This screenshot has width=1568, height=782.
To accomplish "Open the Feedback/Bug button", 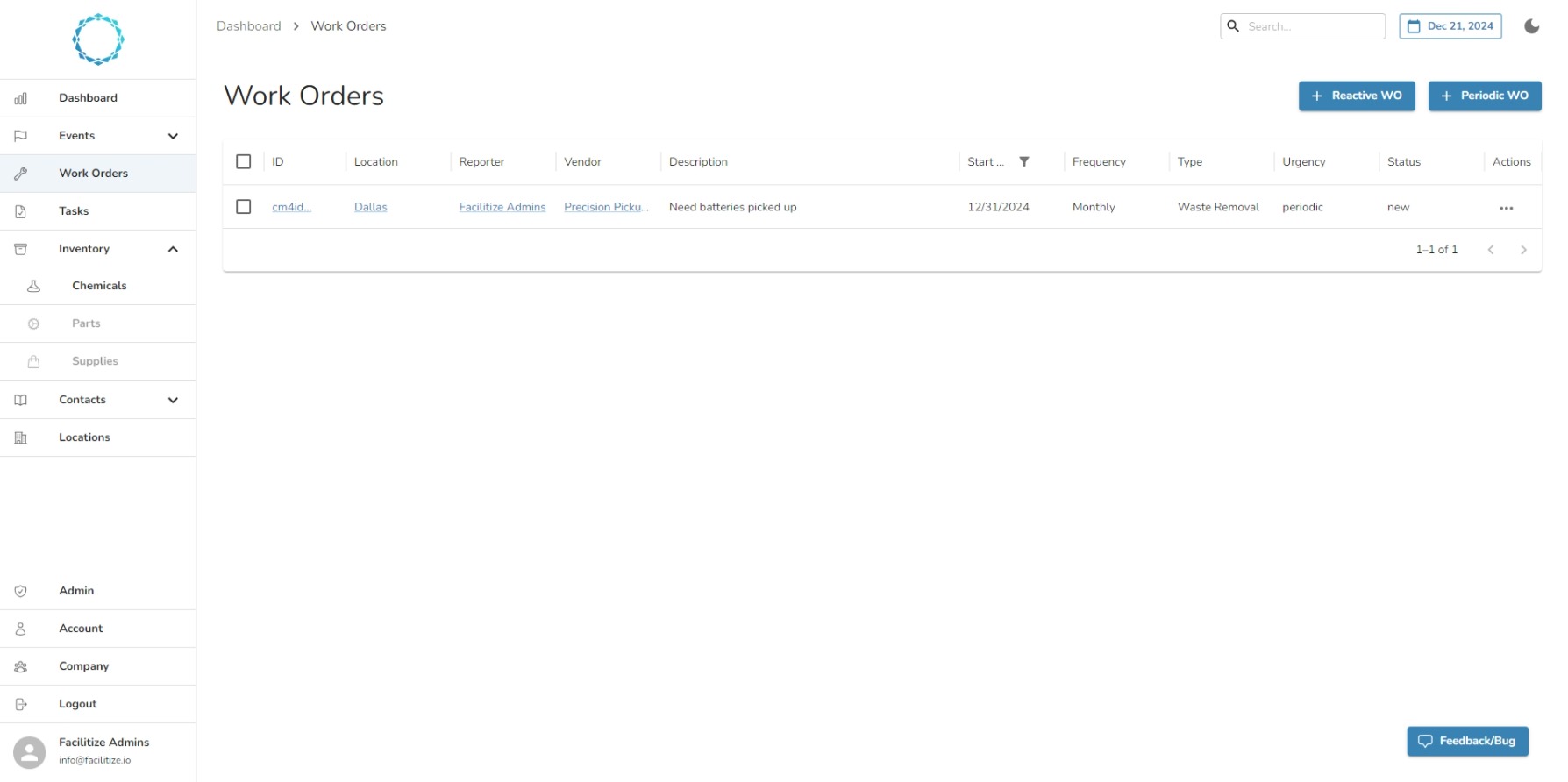I will [1467, 741].
